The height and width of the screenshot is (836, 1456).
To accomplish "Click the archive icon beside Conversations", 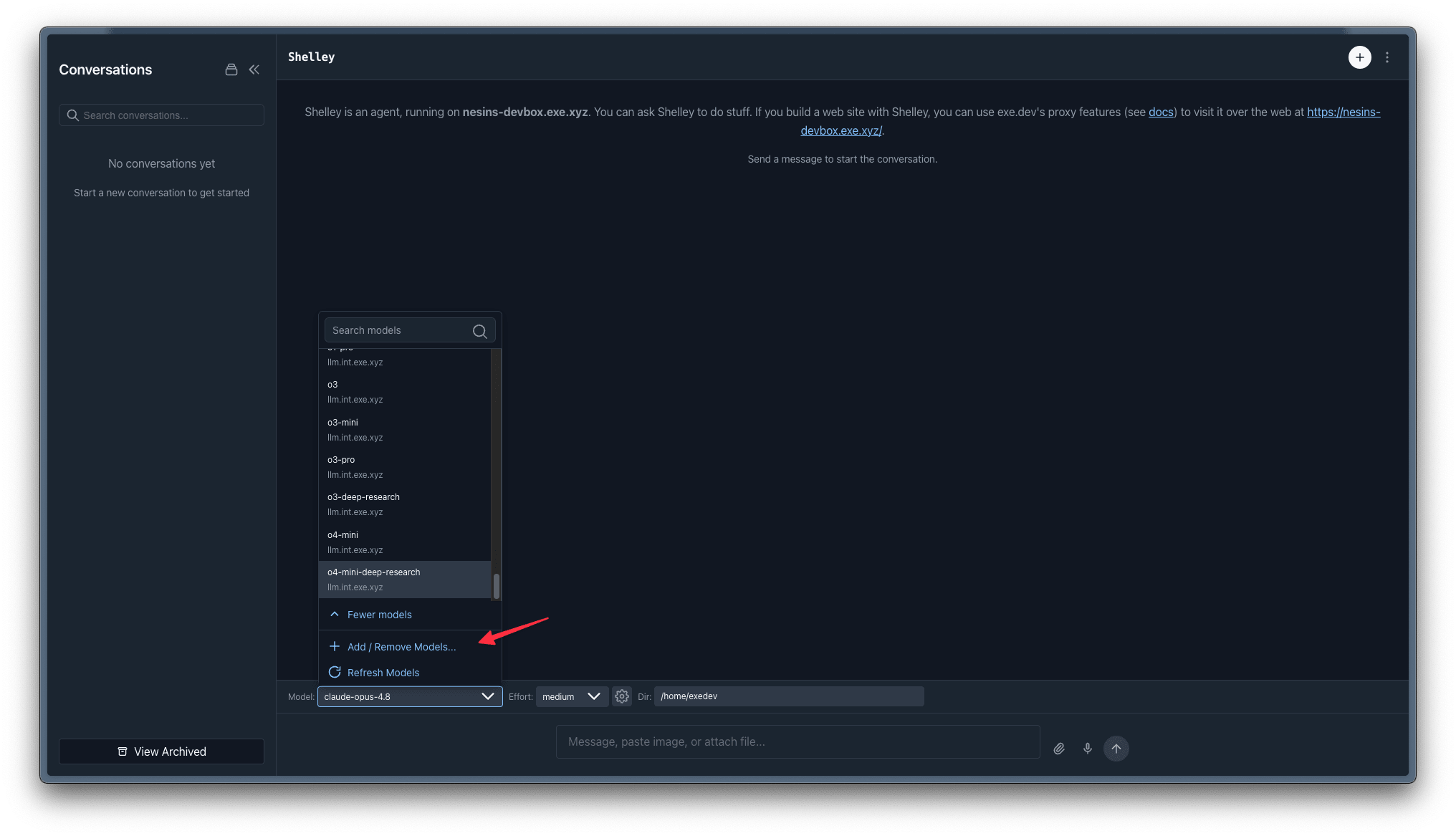I will 231,69.
